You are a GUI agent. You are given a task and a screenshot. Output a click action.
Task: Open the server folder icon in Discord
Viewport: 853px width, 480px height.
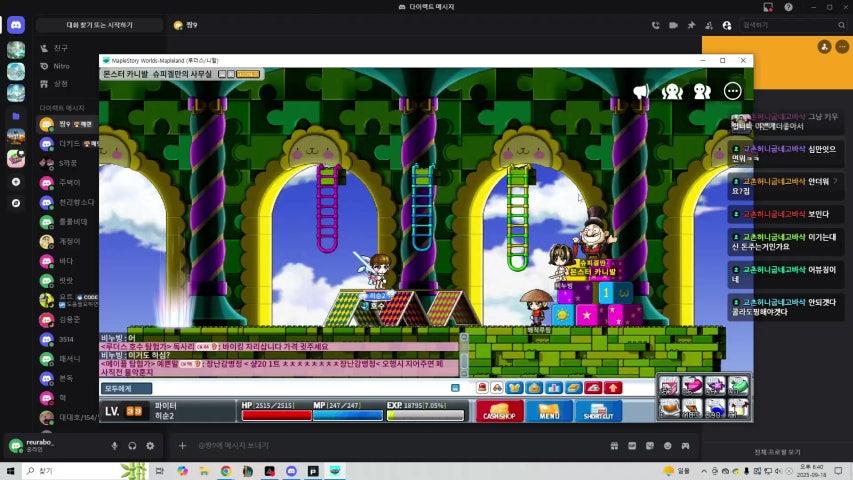[16, 116]
